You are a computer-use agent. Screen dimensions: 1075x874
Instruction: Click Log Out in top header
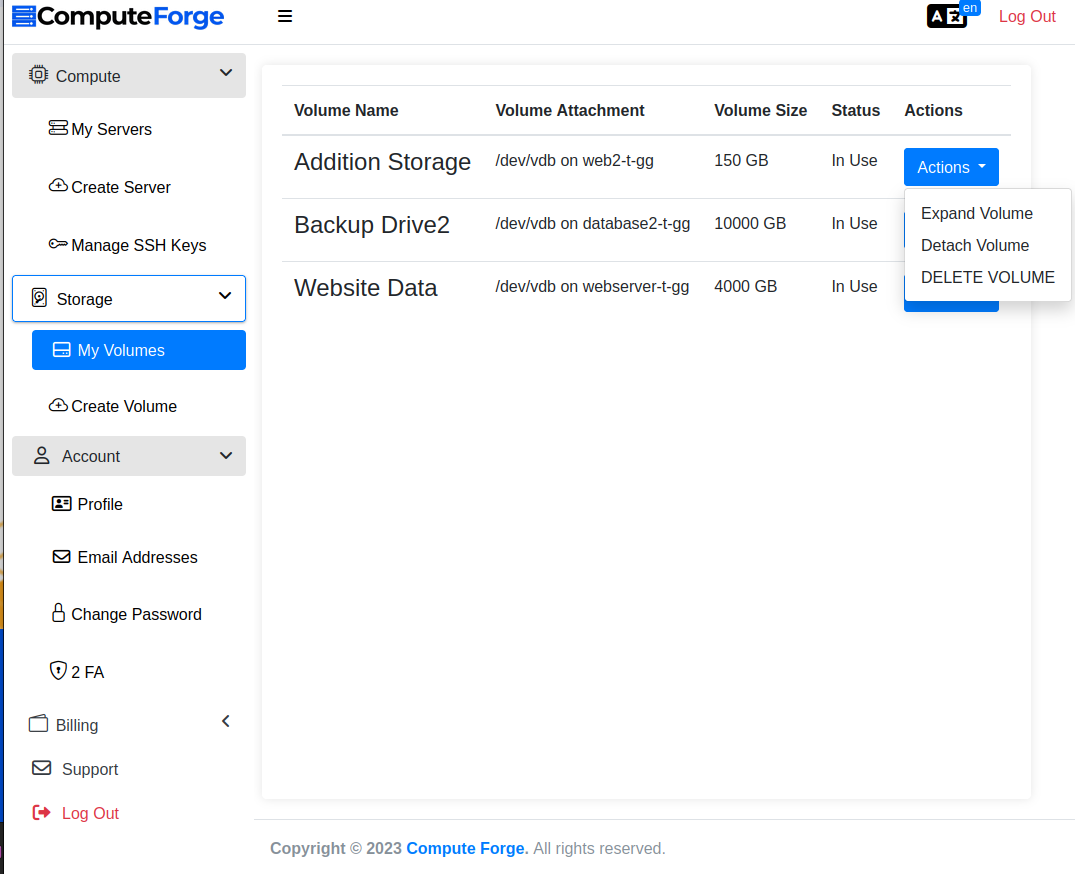pyautogui.click(x=1027, y=16)
